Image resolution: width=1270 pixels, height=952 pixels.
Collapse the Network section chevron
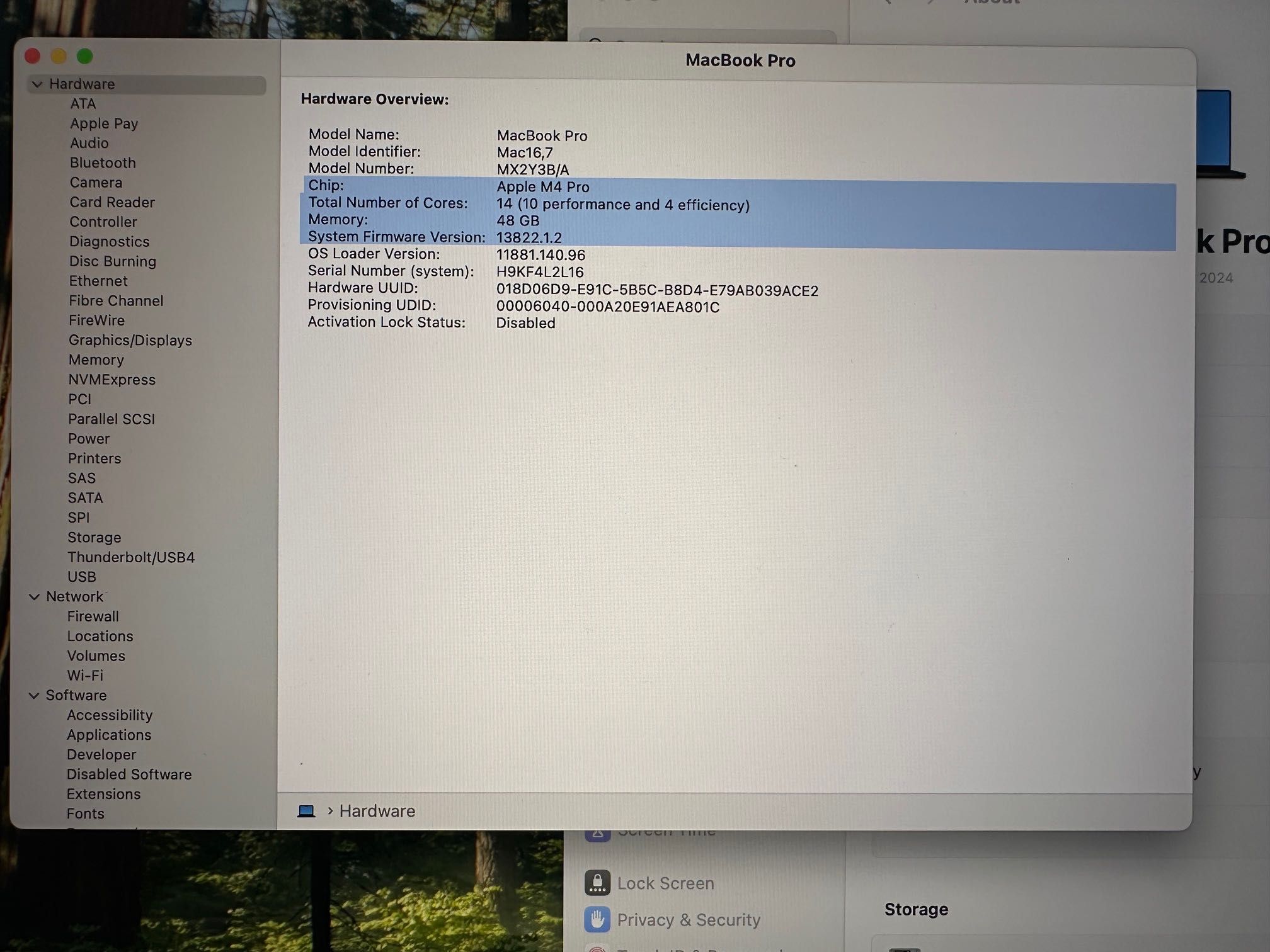35,597
